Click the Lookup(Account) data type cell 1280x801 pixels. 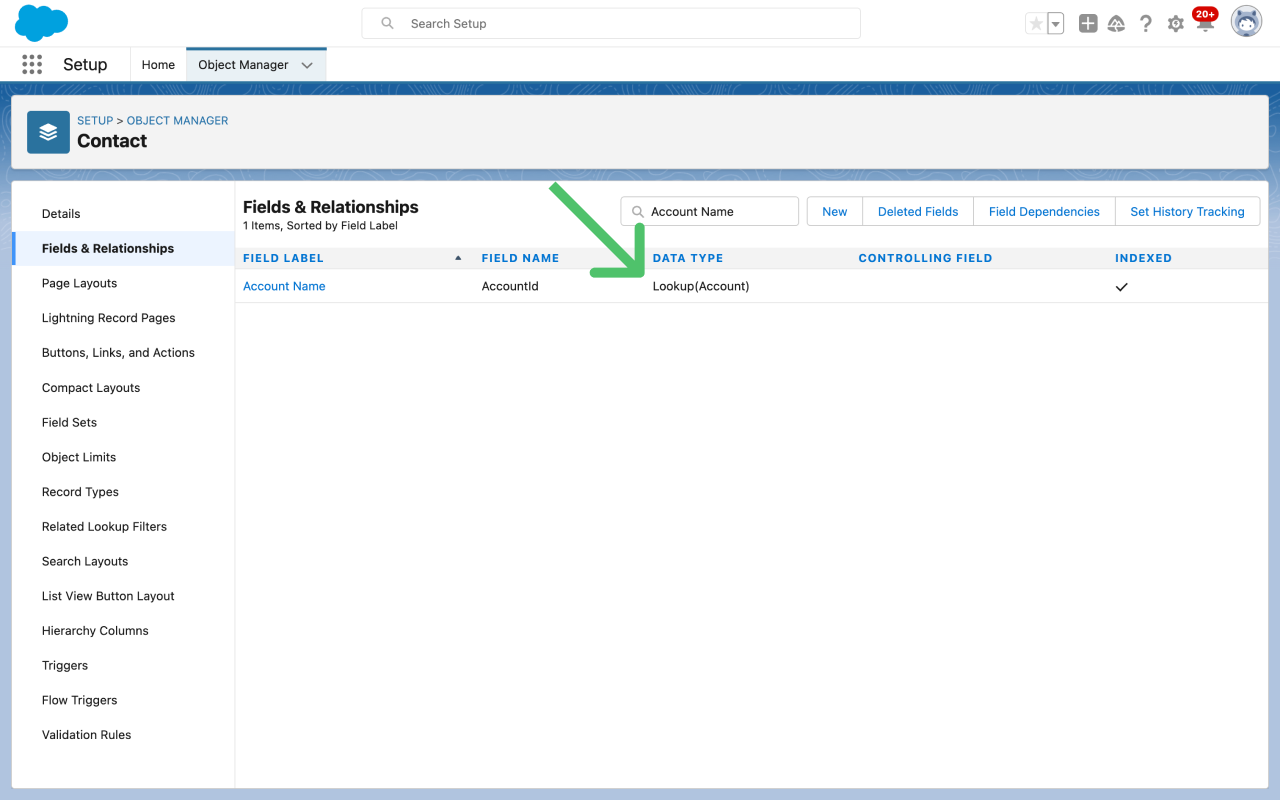coord(701,286)
